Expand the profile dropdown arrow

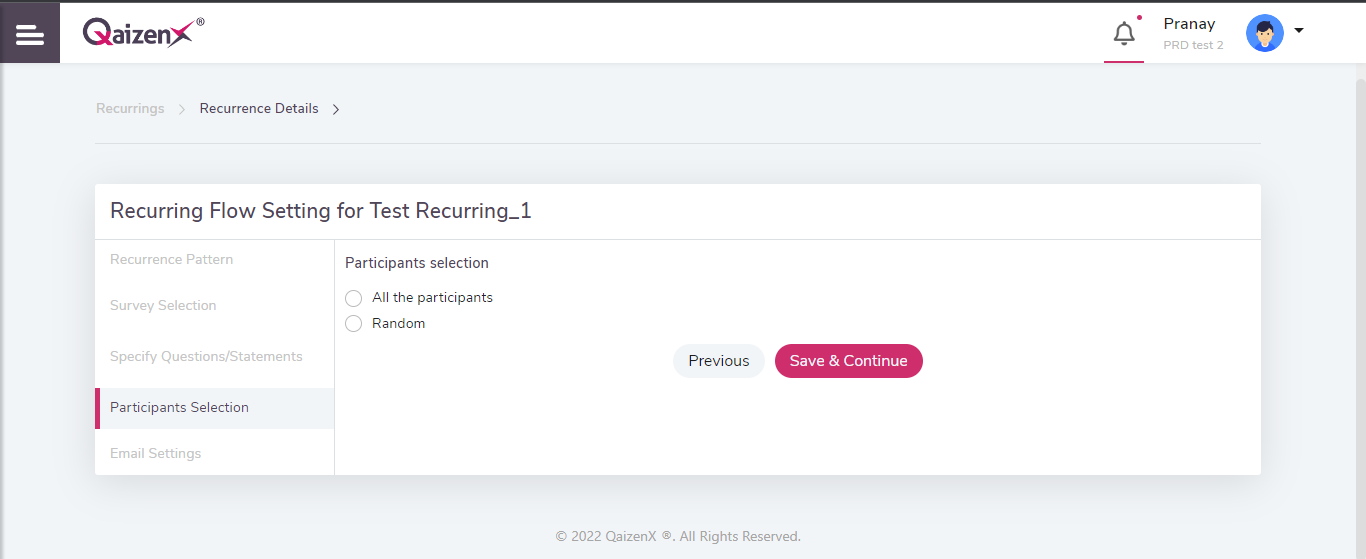(x=1299, y=30)
